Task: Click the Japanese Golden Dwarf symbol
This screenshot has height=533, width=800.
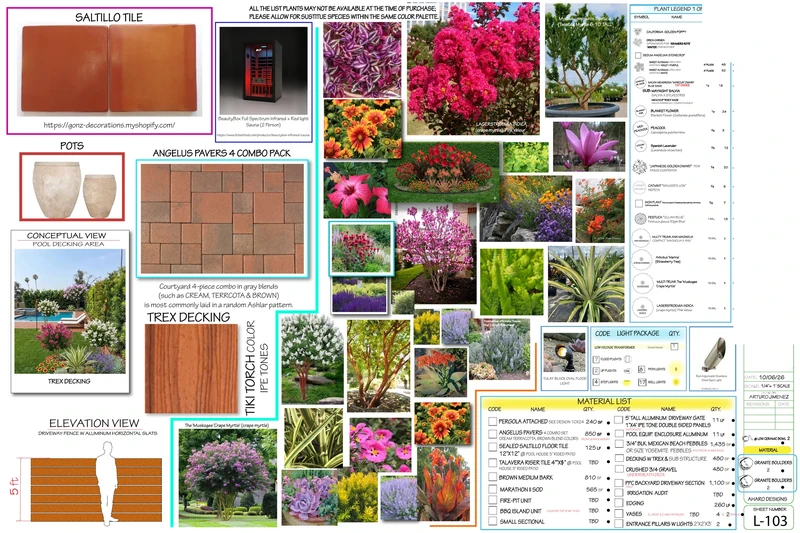Action: tap(640, 167)
